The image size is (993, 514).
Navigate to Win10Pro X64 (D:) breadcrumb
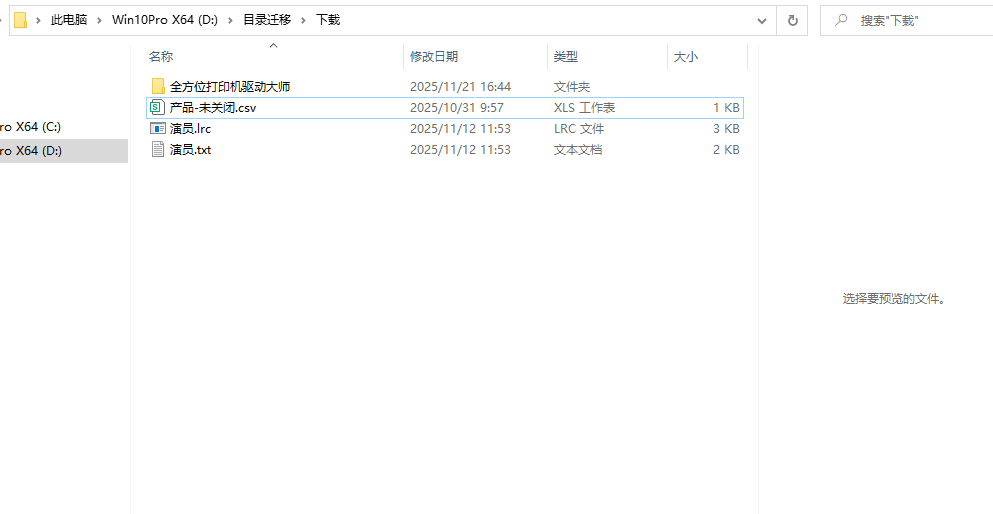[165, 20]
